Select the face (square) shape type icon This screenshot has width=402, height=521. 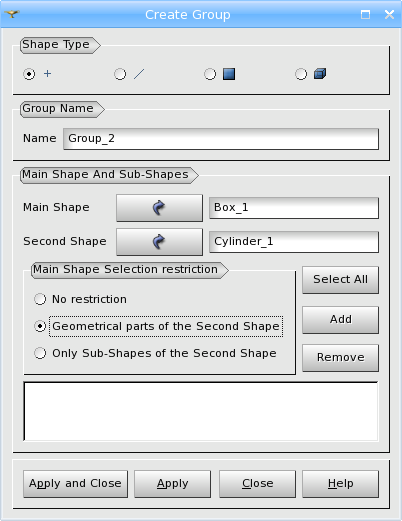tap(229, 74)
